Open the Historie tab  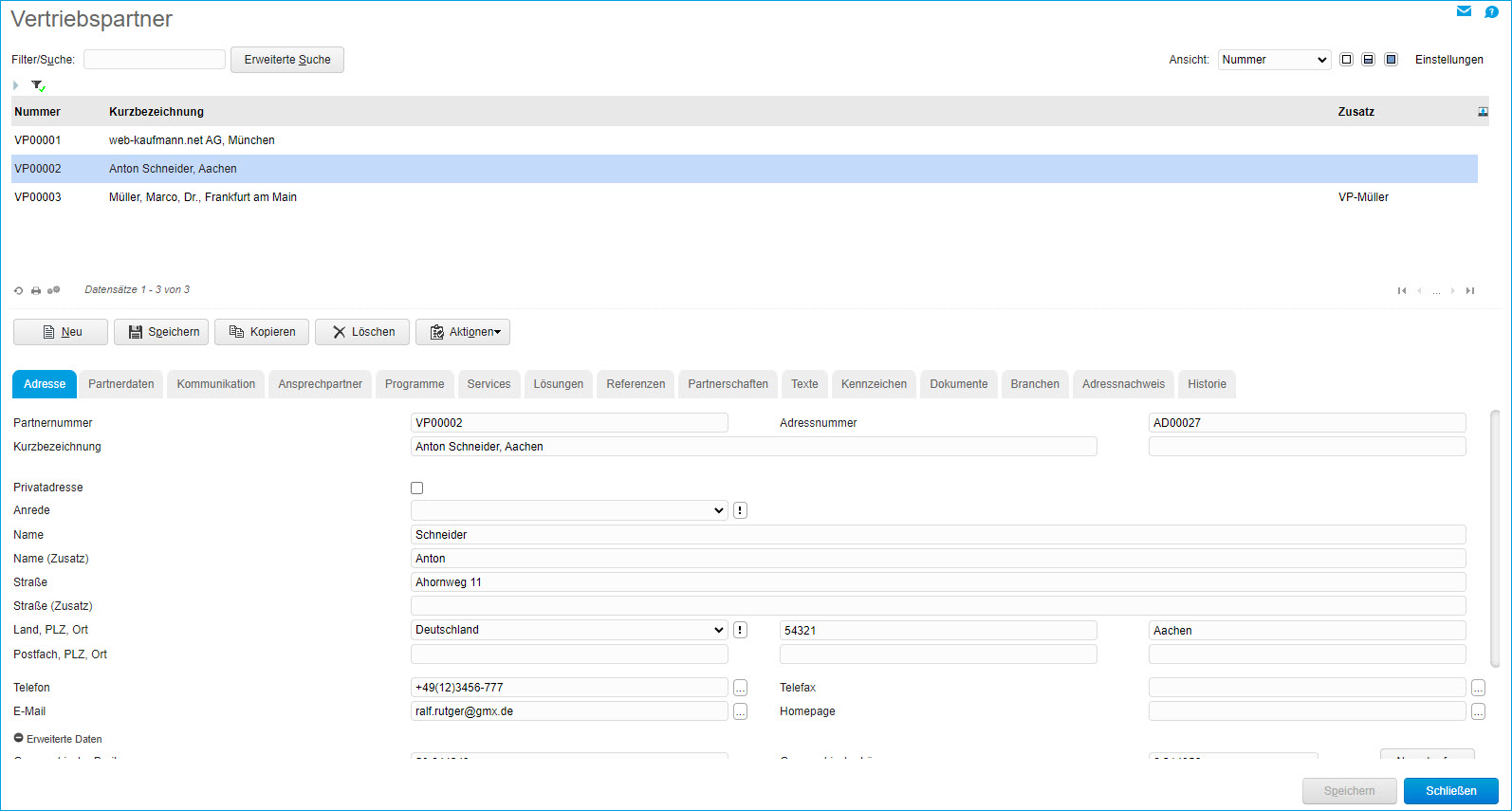pos(1207,384)
